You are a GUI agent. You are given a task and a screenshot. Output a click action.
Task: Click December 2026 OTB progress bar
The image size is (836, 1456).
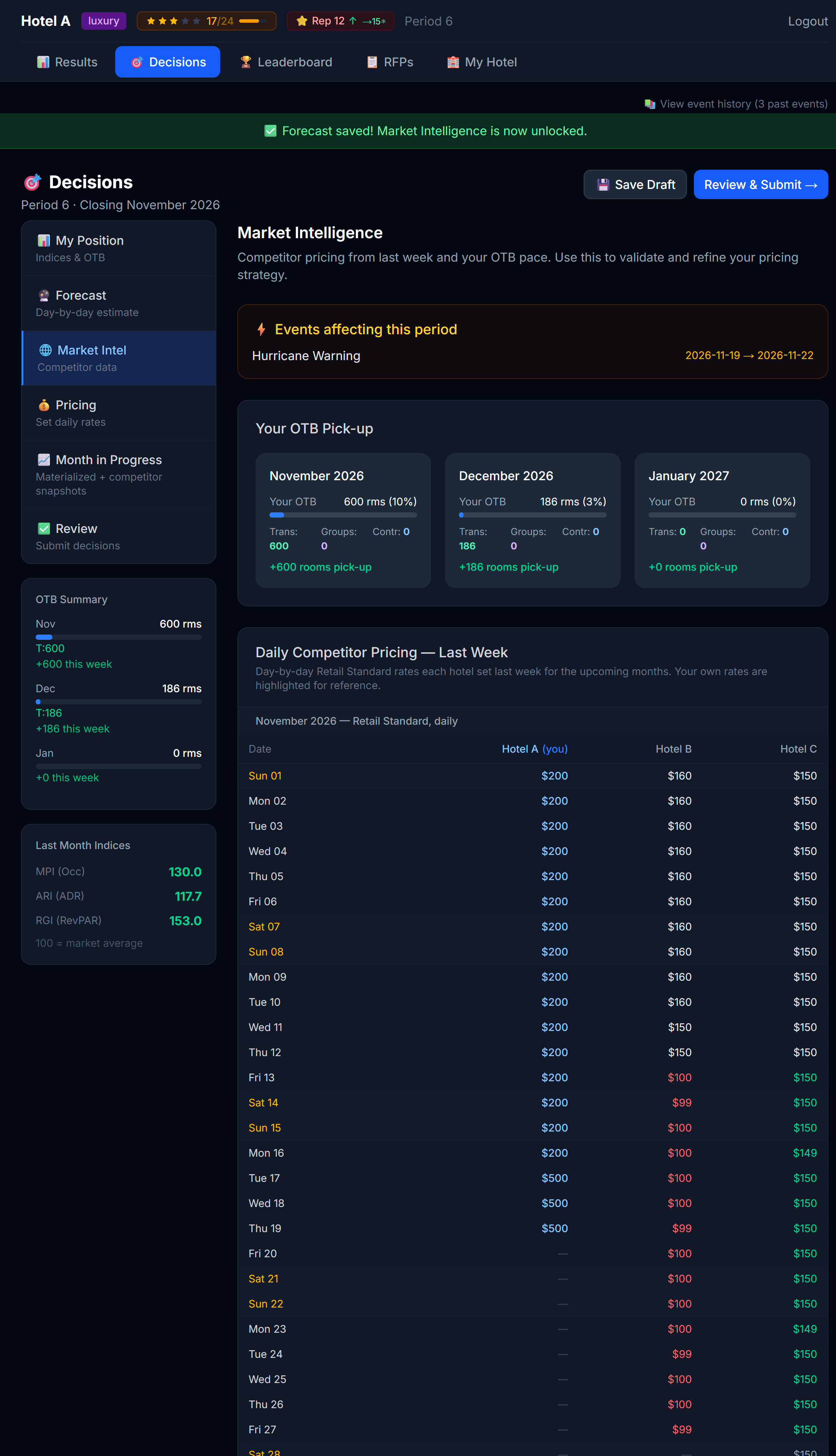click(x=533, y=515)
